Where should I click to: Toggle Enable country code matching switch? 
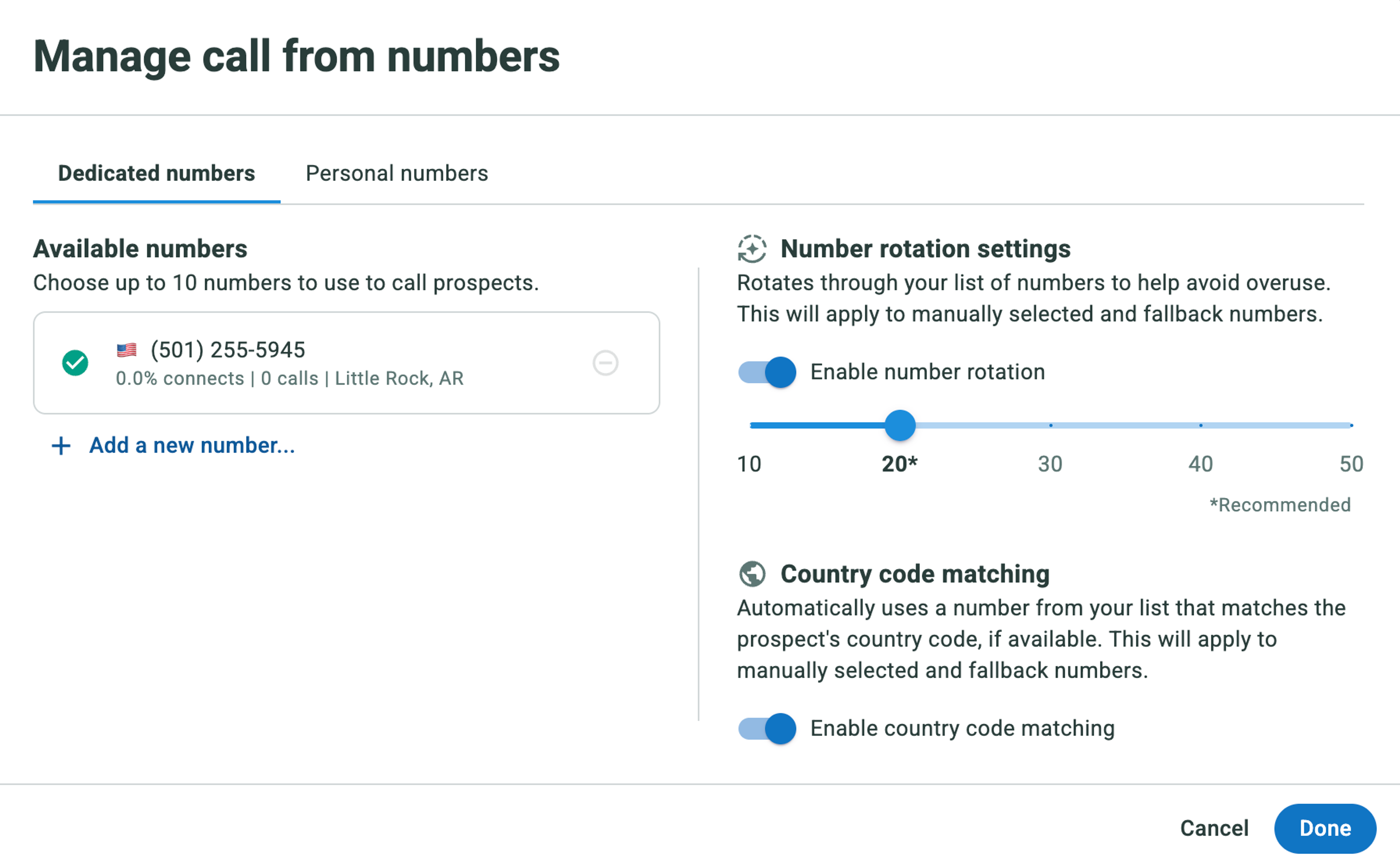coord(766,728)
